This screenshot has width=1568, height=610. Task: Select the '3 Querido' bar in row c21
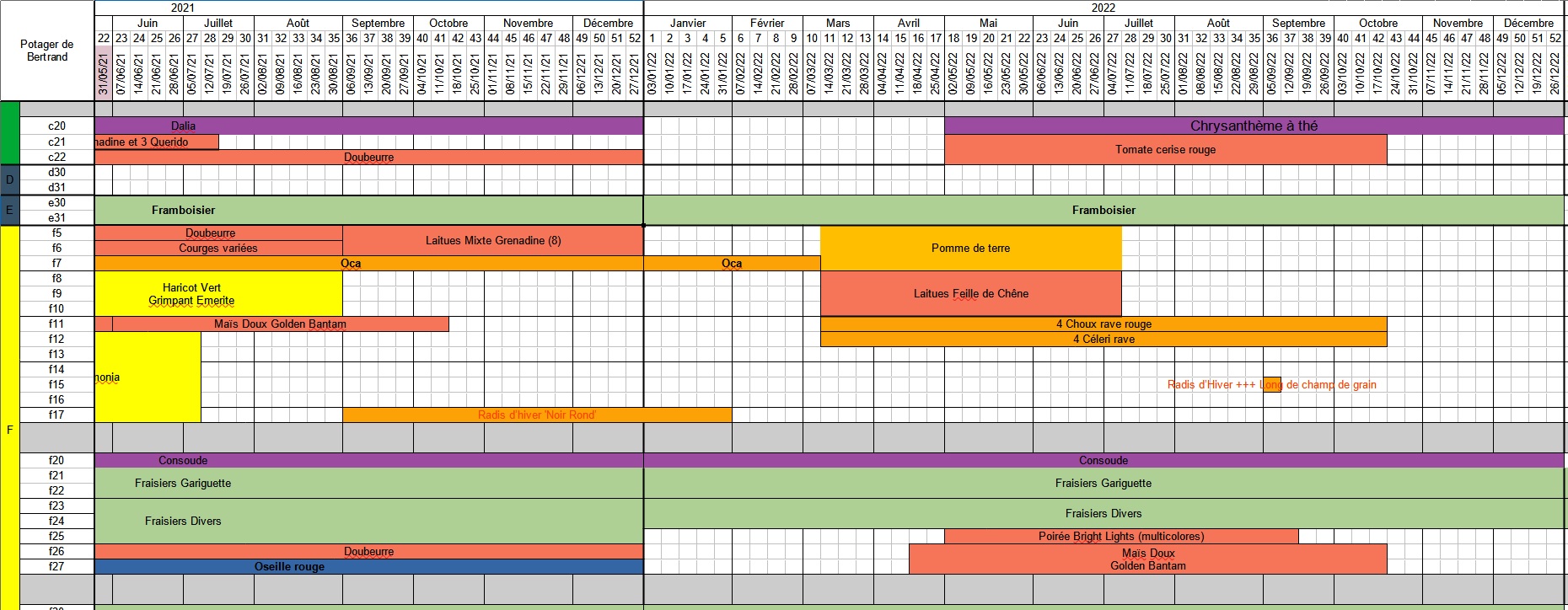coord(157,142)
